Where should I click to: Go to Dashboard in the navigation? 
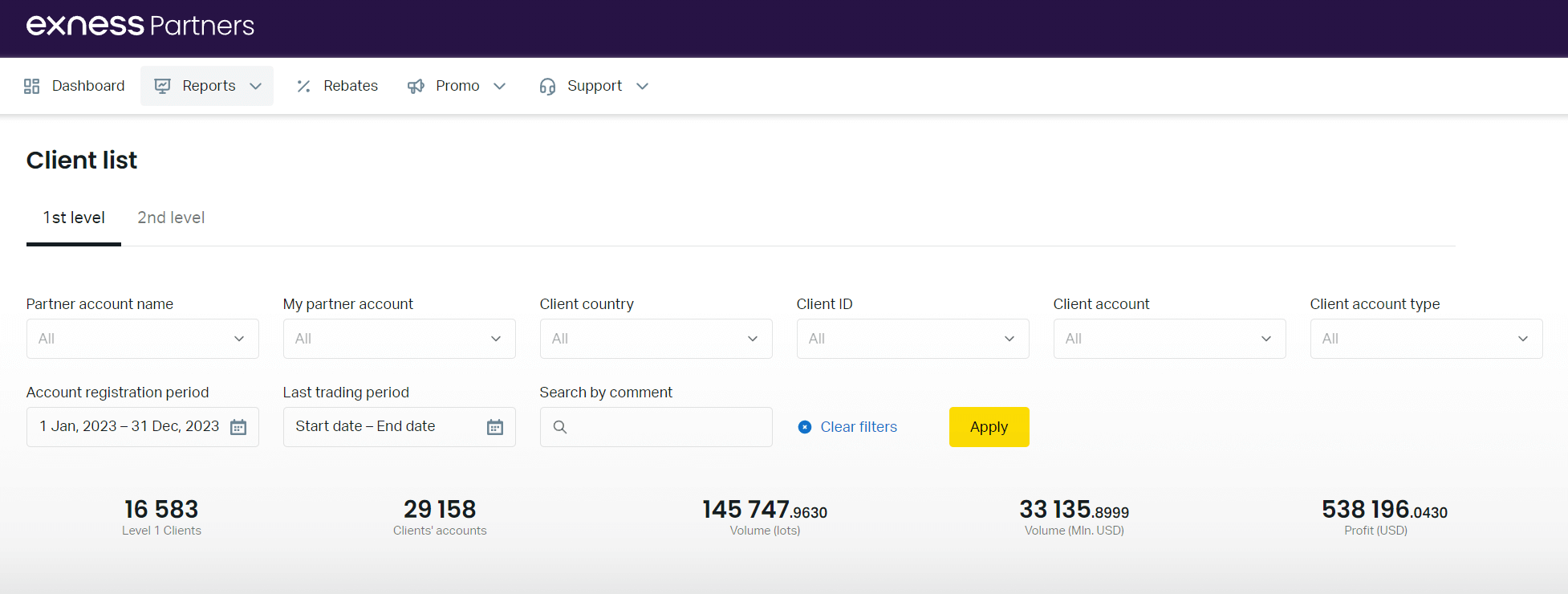75,86
